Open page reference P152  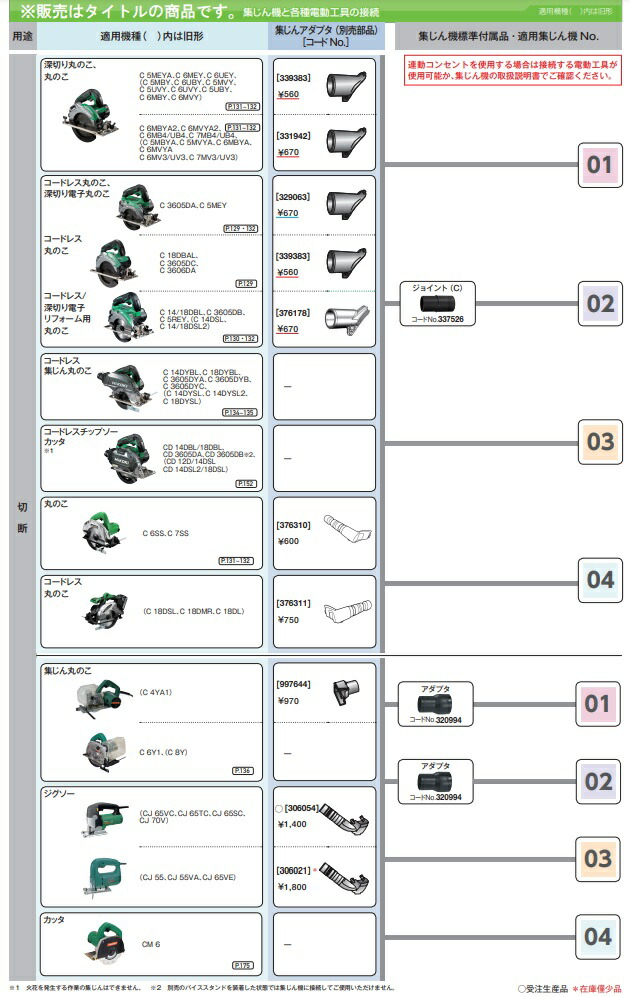pos(246,483)
